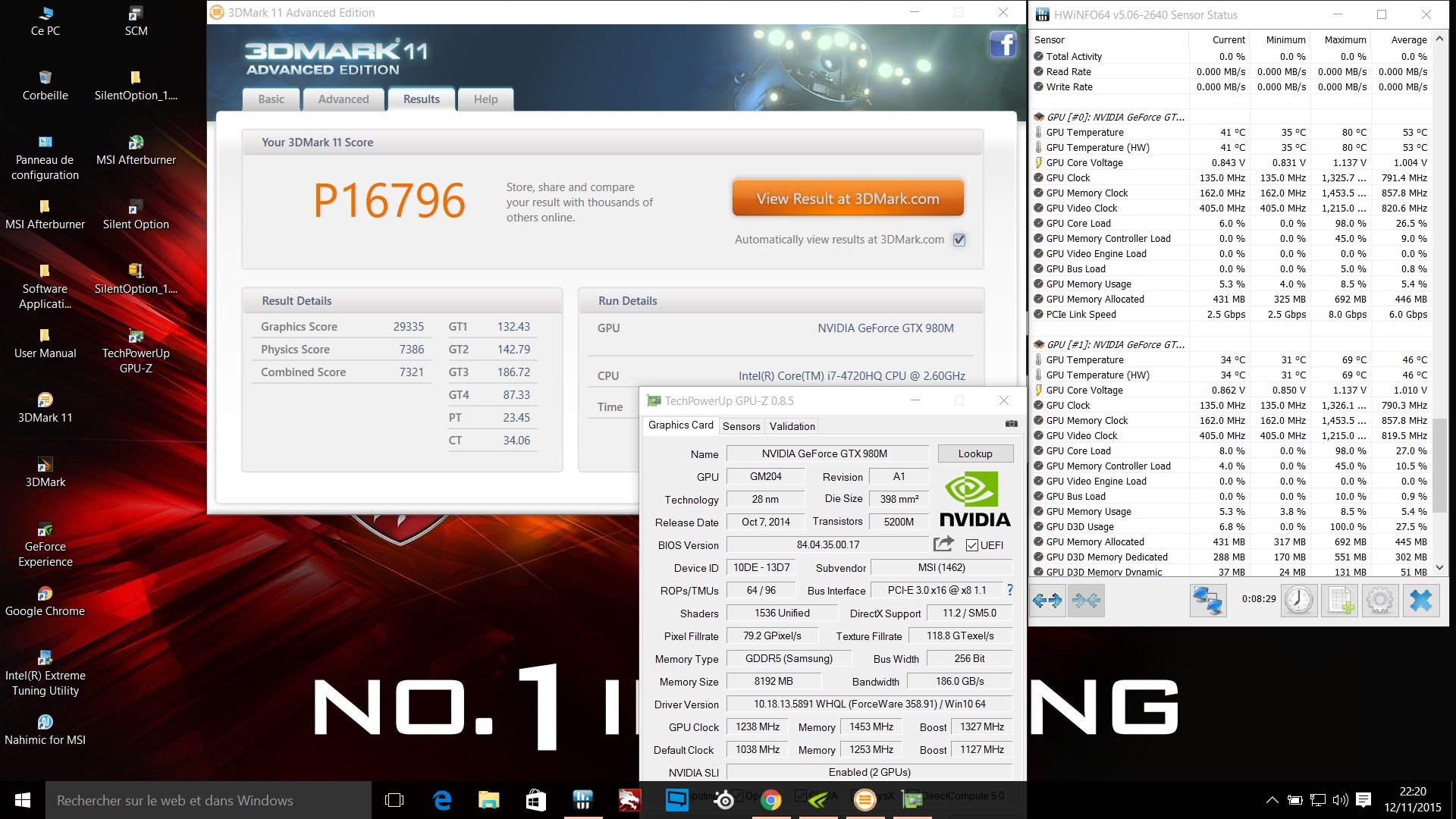Screen dimensions: 1456x819
Task: Open MSI Afterburner shortcut with fan icon
Action: (136, 150)
